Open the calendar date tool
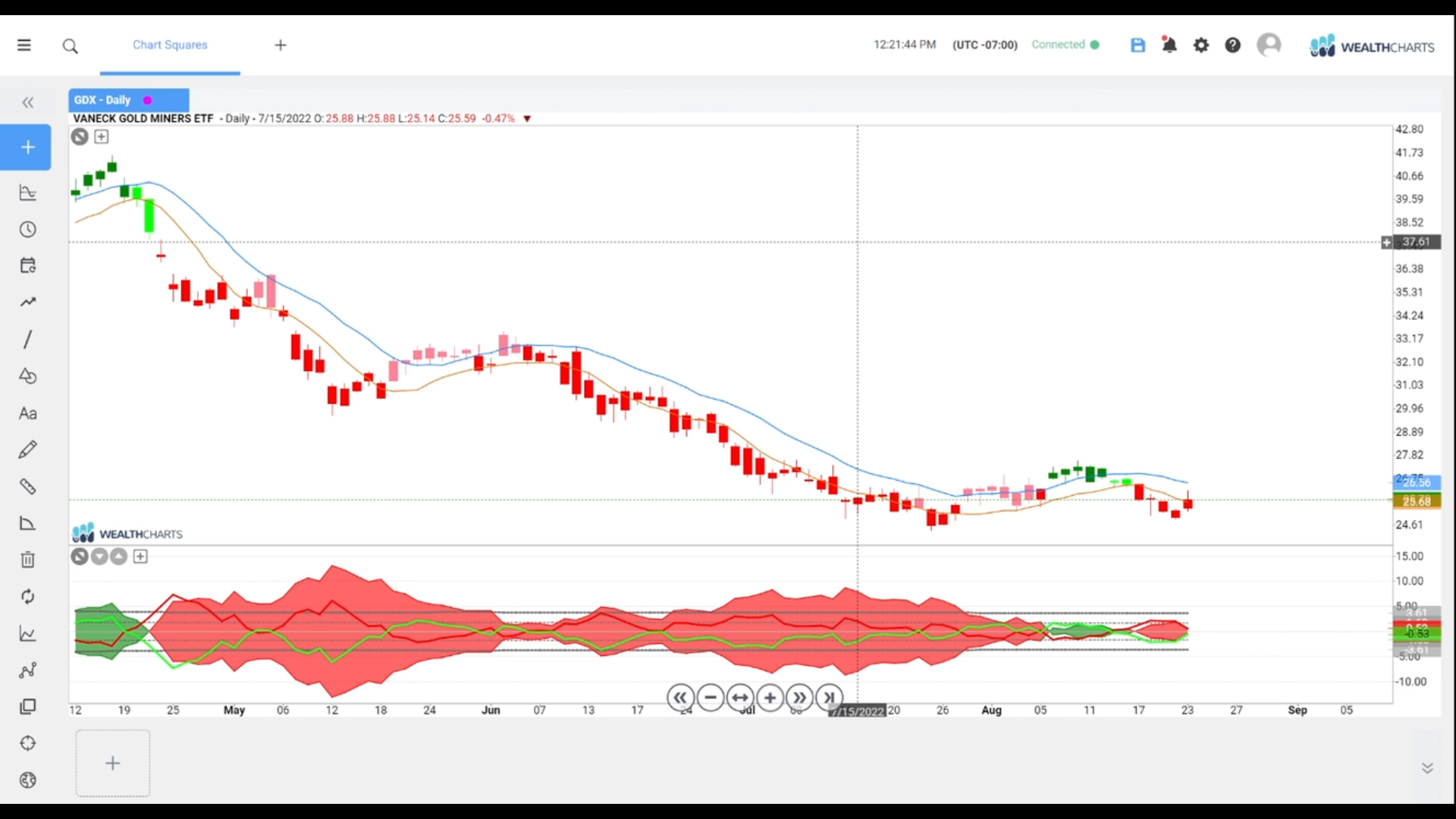 (28, 265)
